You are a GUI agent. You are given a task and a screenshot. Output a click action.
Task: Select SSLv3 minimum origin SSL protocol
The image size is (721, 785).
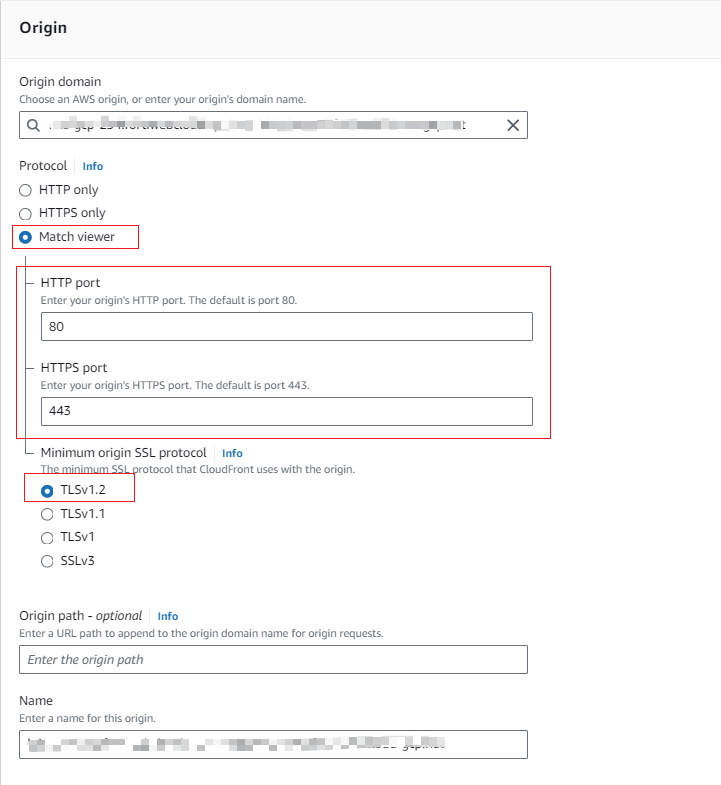tap(47, 562)
